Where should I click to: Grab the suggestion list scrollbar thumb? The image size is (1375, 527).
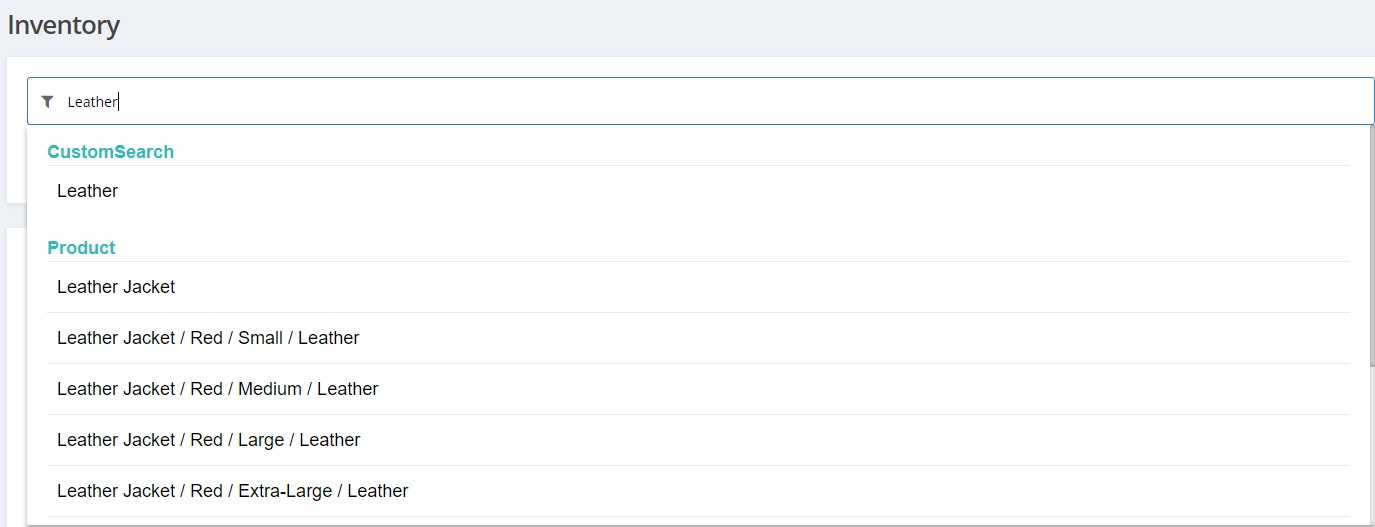1371,245
